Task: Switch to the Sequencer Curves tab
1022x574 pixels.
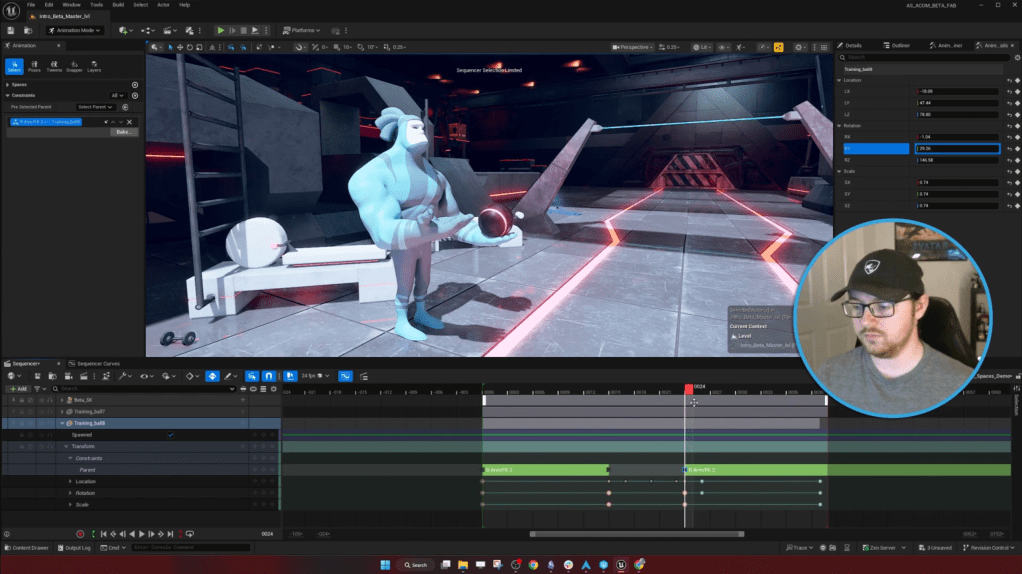Action: tap(98, 363)
